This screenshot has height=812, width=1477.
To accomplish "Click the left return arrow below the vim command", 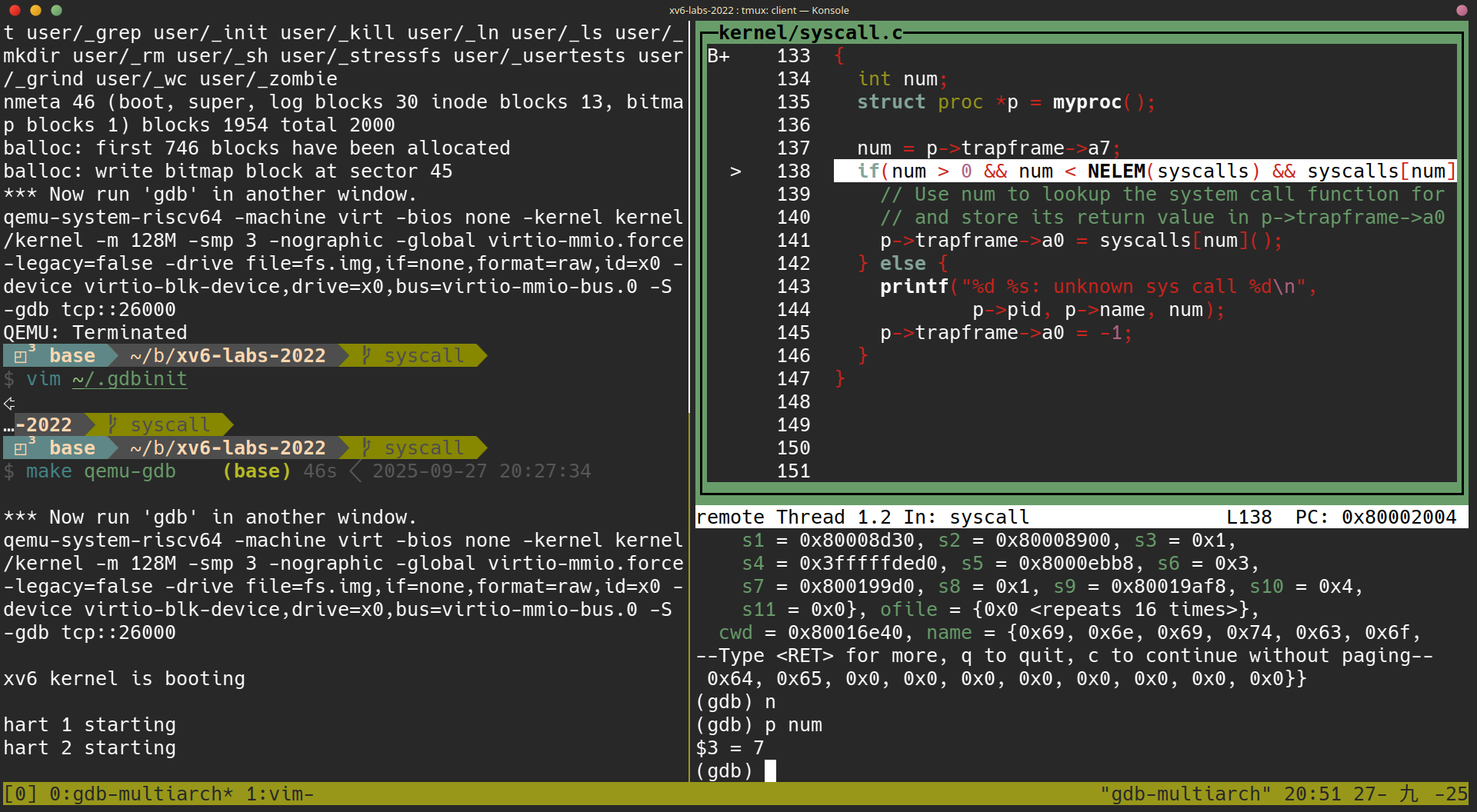I will pos(9,403).
